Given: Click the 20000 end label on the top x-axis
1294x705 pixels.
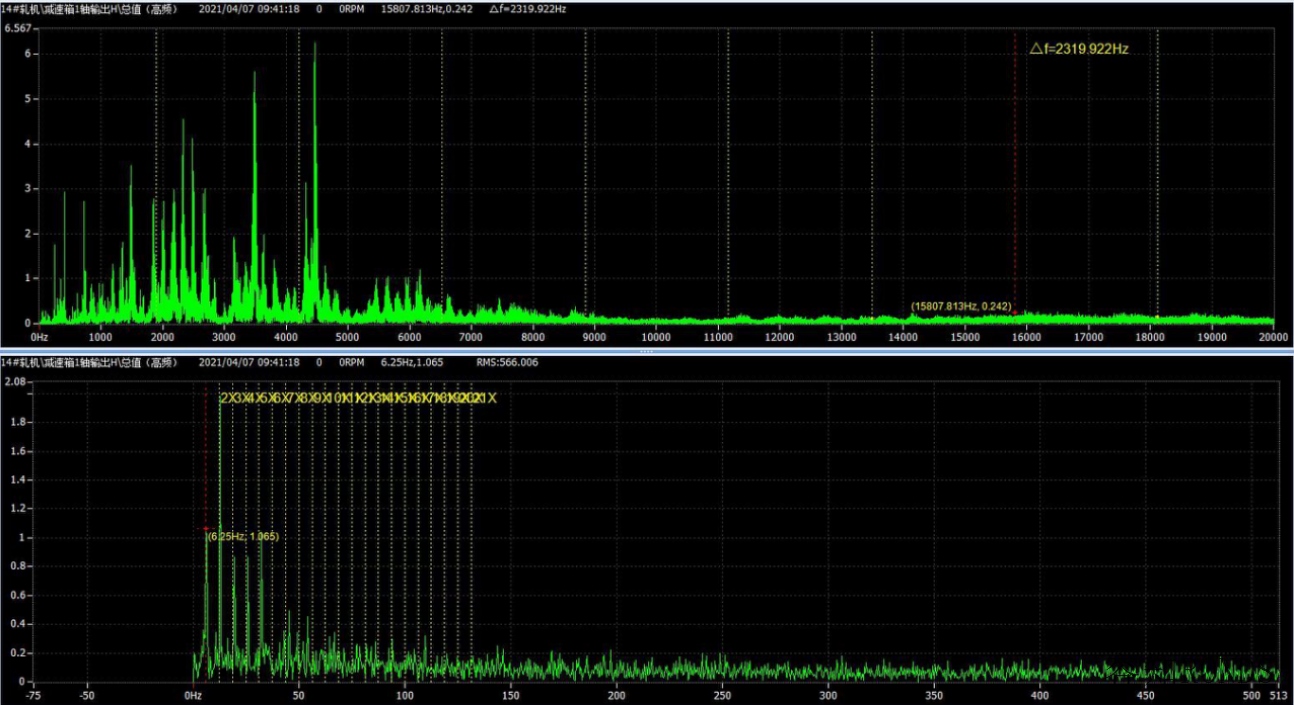Looking at the screenshot, I should 1272,337.
